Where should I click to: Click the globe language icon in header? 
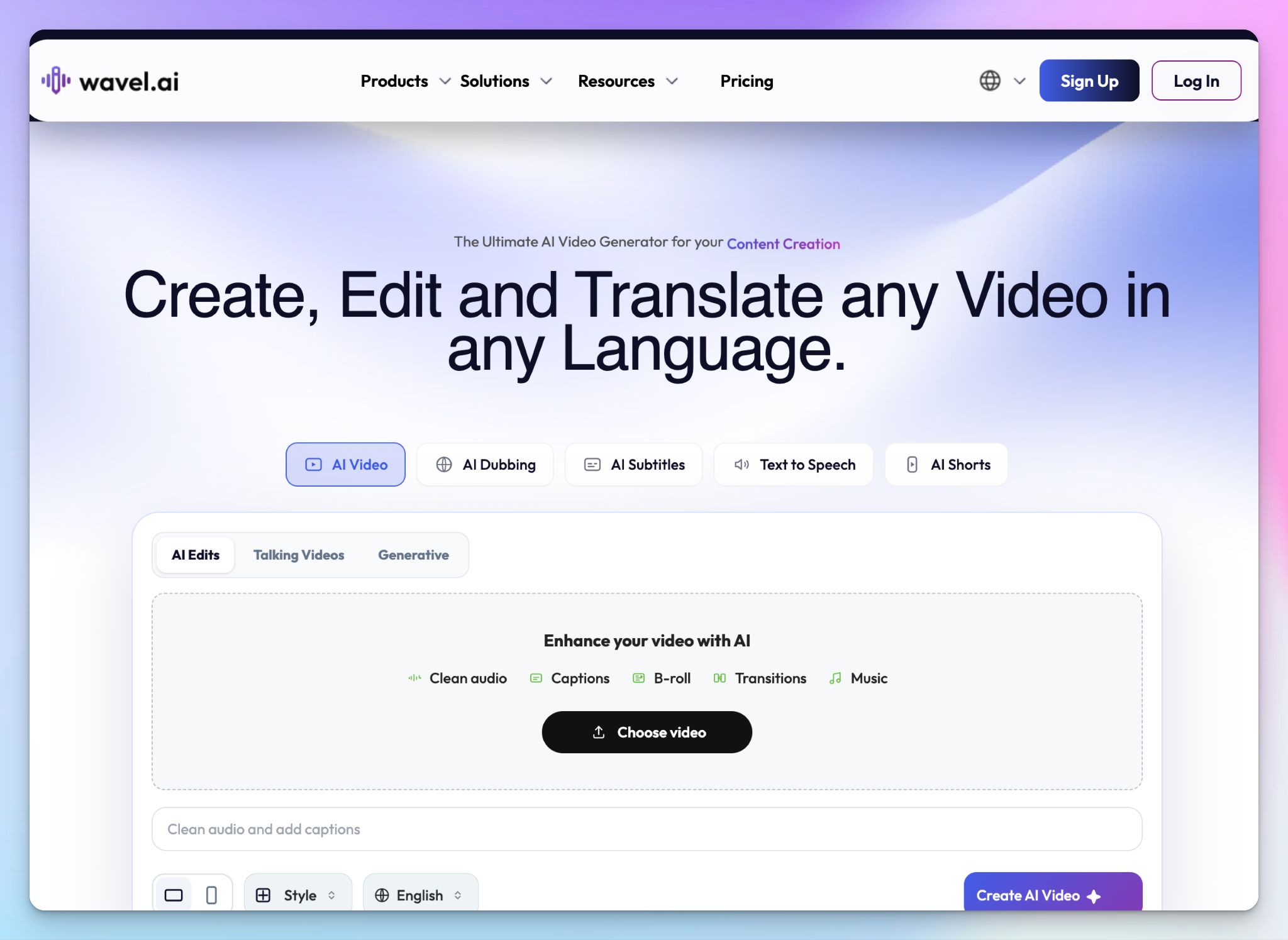click(990, 80)
